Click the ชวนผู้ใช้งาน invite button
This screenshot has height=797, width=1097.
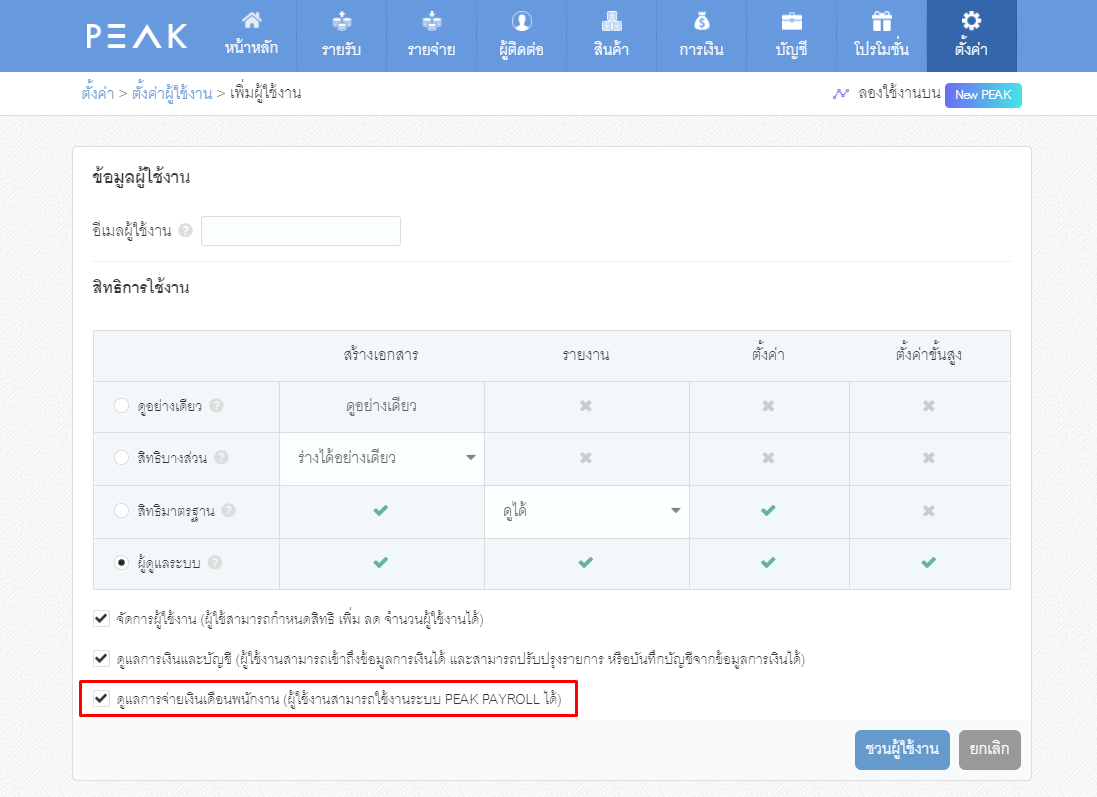coord(902,749)
